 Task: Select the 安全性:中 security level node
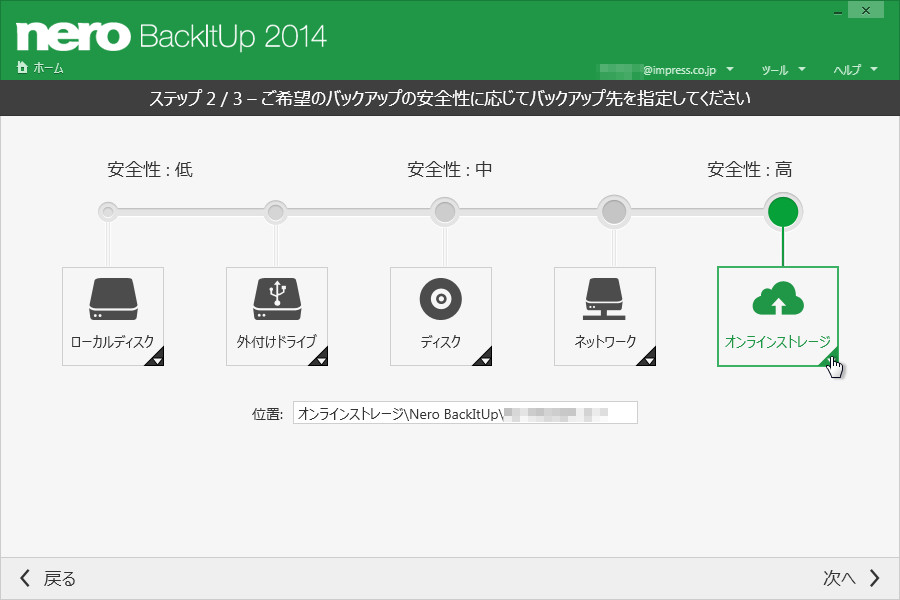point(444,211)
